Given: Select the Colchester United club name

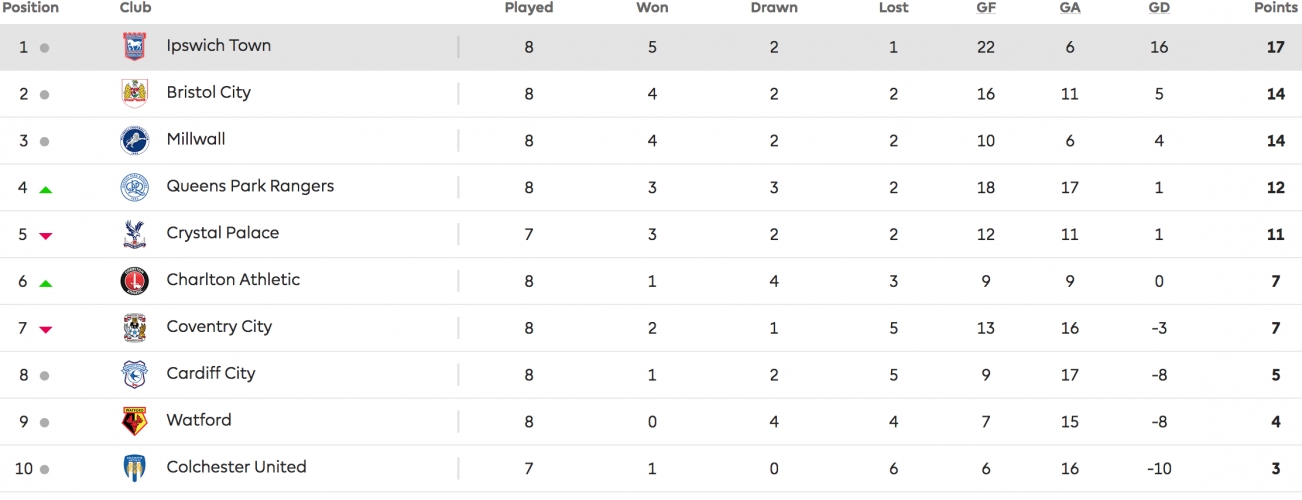Looking at the screenshot, I should pos(236,467).
